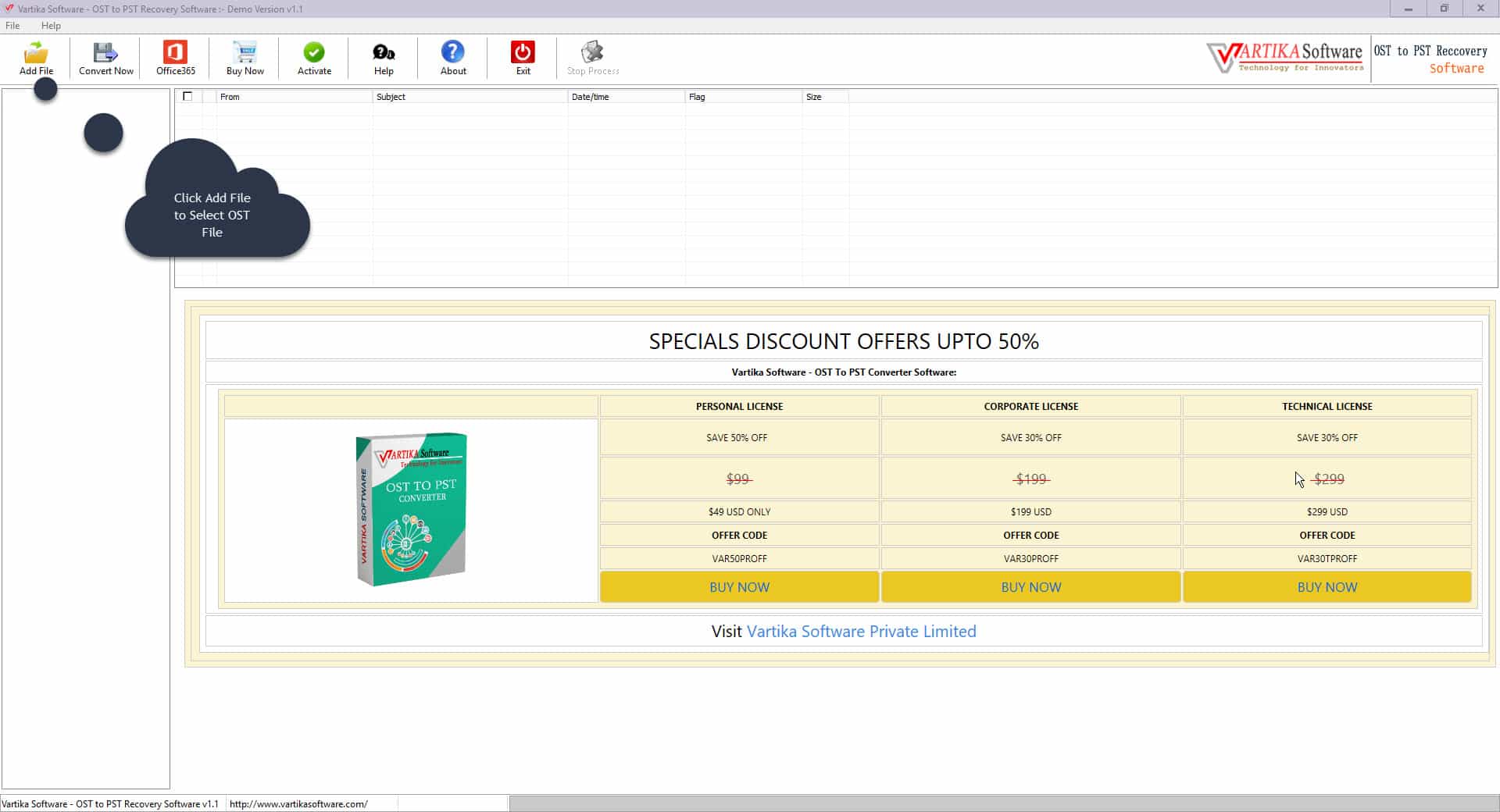Click the OST to PST Converter box image

click(x=411, y=509)
